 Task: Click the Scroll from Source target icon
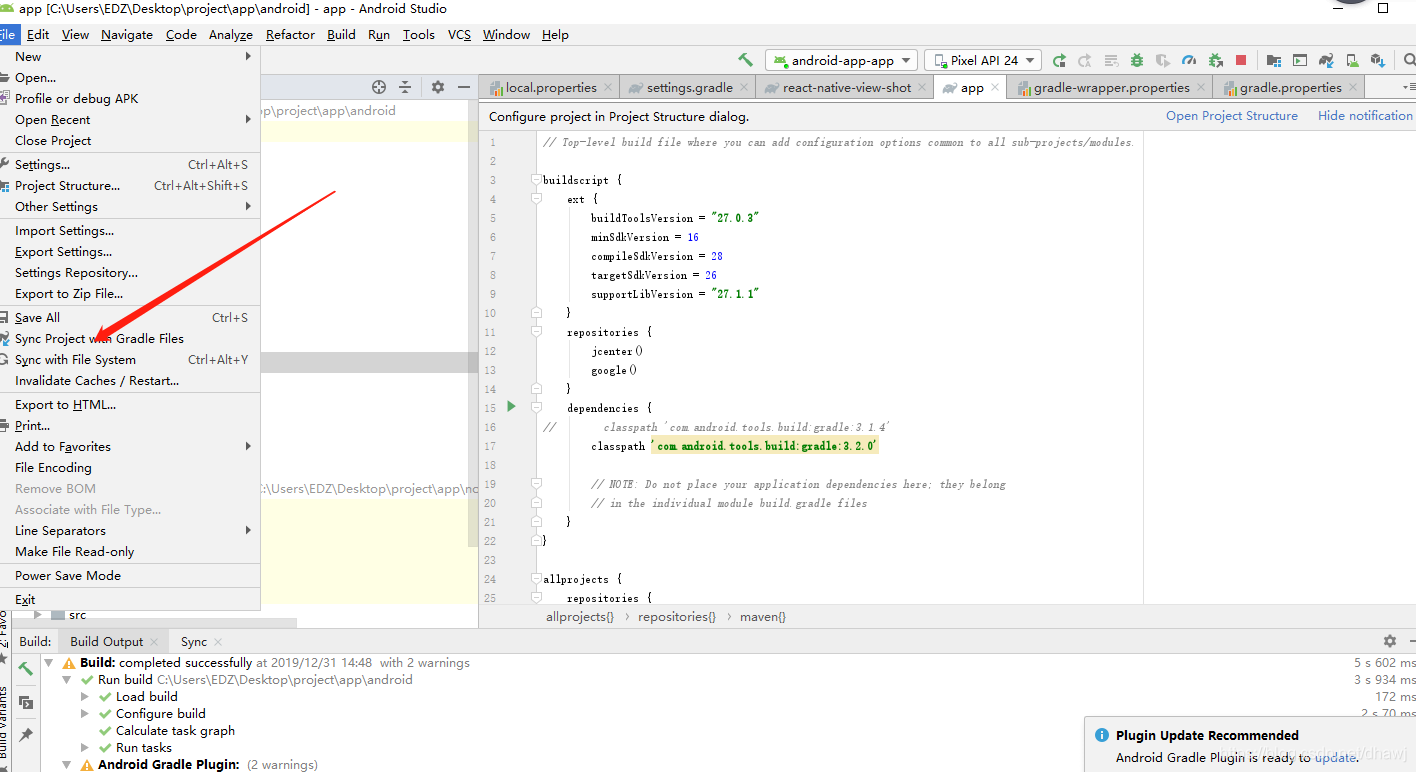click(379, 87)
